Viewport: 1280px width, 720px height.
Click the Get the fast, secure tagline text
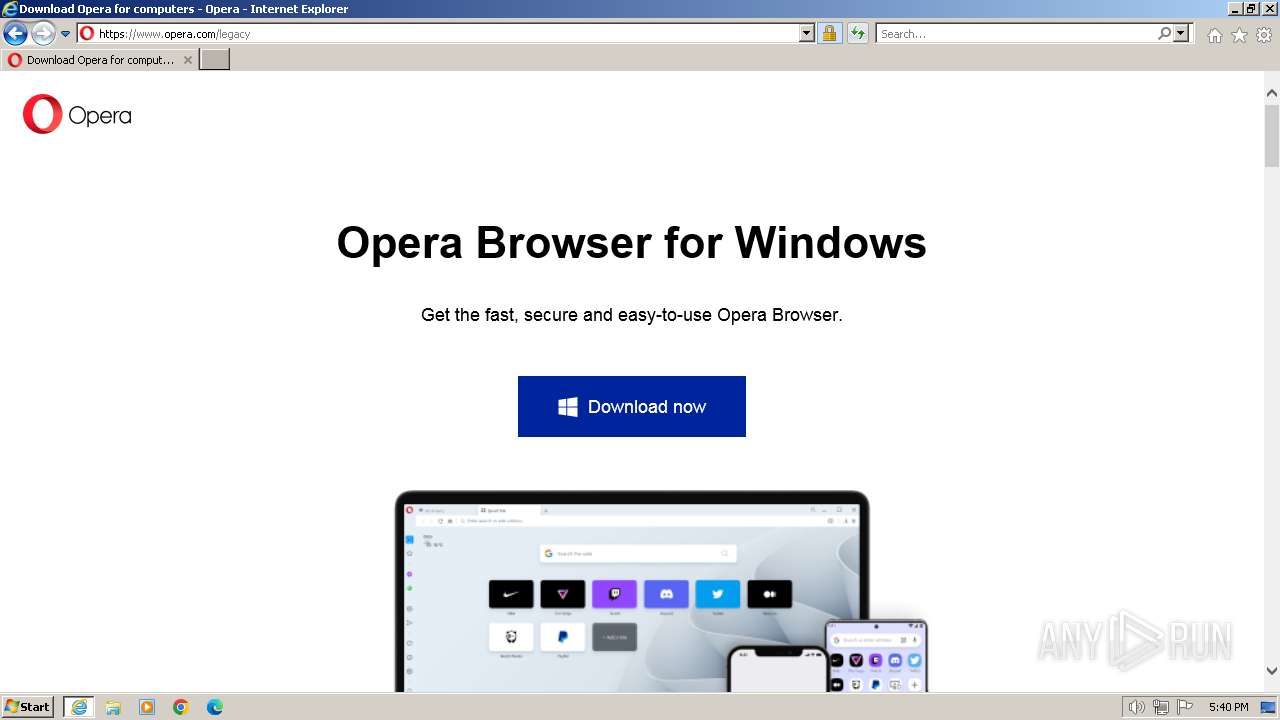[x=632, y=315]
